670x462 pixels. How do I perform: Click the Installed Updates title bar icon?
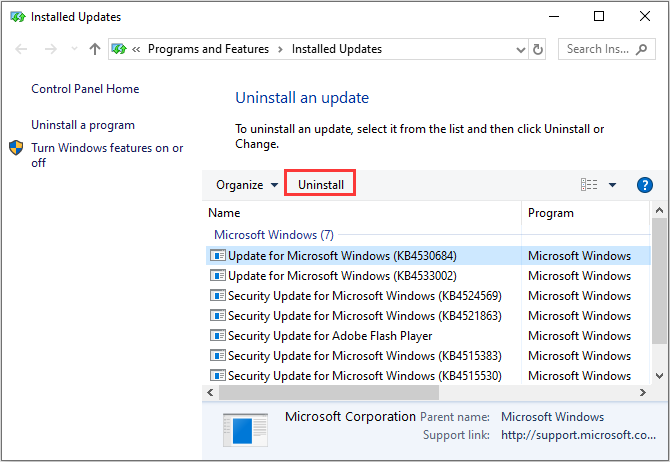point(18,17)
